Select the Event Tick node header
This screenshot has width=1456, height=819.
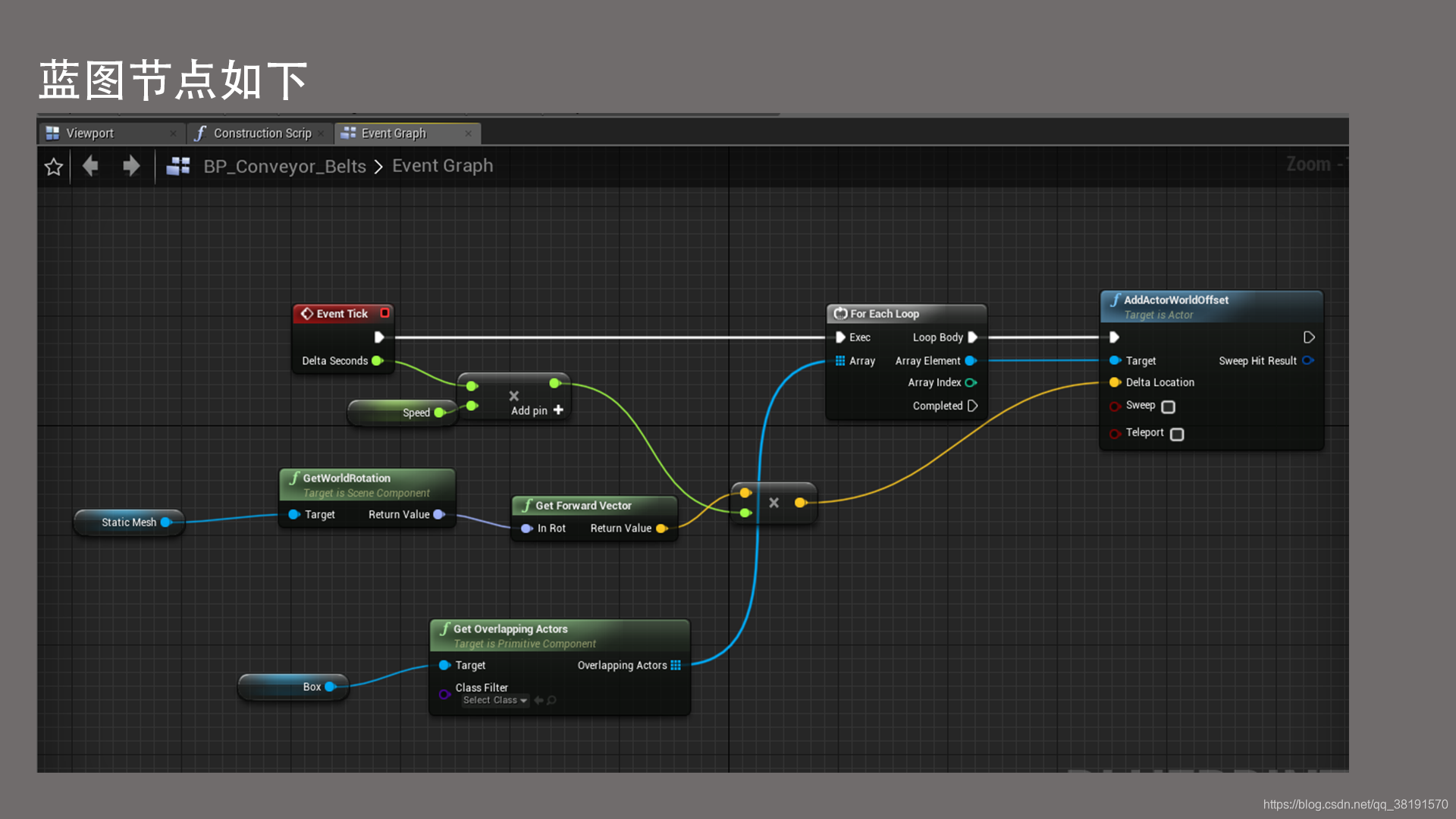coord(342,313)
